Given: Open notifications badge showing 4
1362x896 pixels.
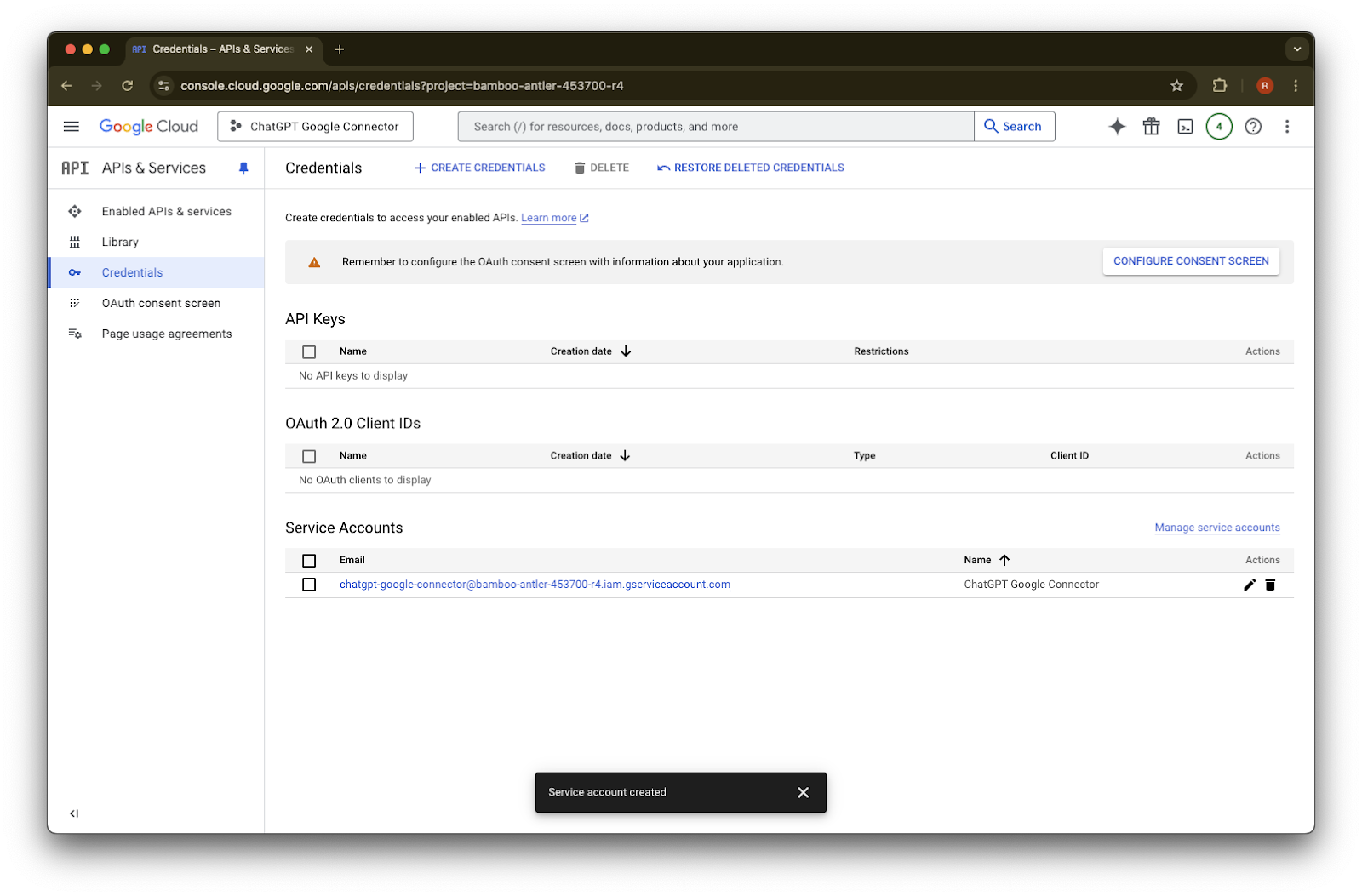Looking at the screenshot, I should [1219, 127].
